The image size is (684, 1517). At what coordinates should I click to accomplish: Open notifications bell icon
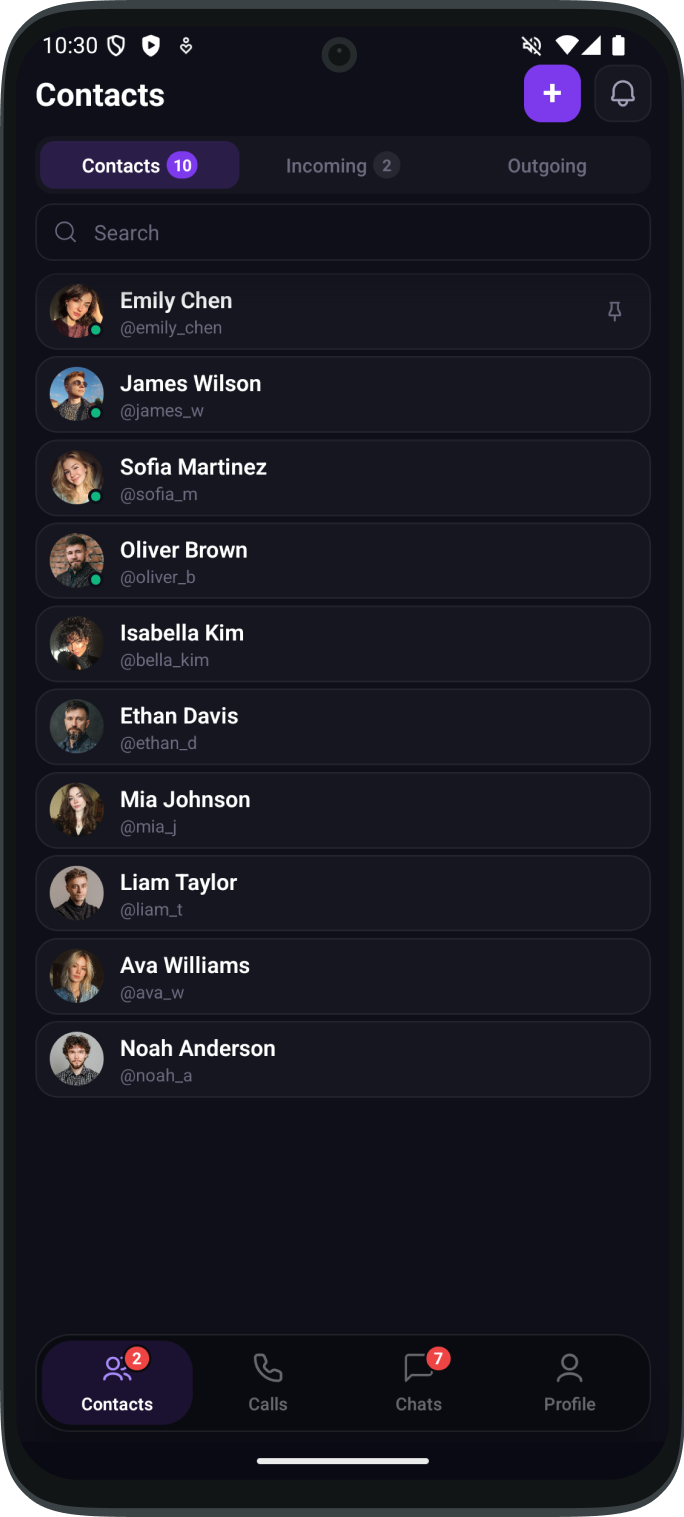(622, 94)
